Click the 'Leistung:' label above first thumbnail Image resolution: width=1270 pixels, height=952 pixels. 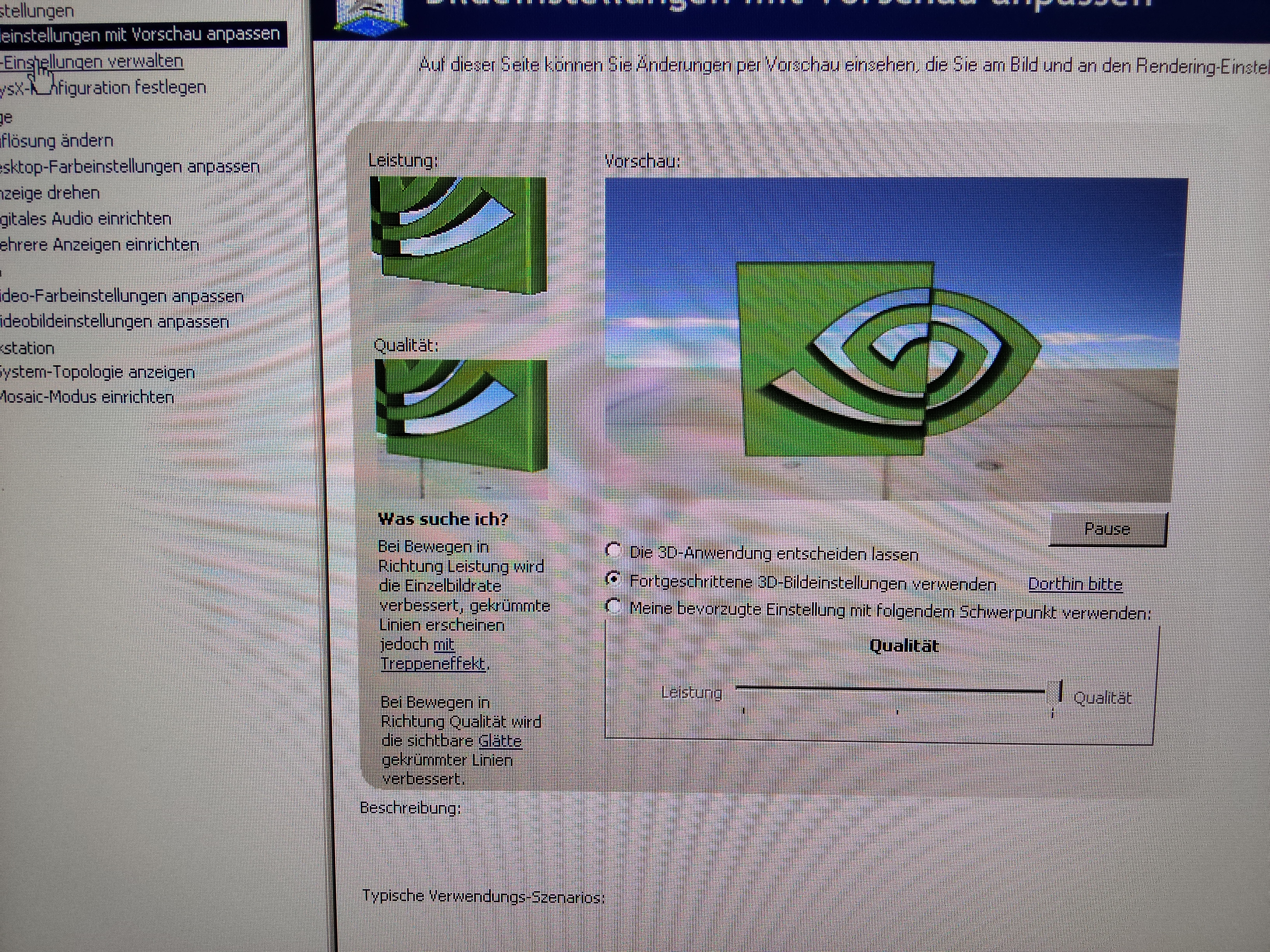403,161
